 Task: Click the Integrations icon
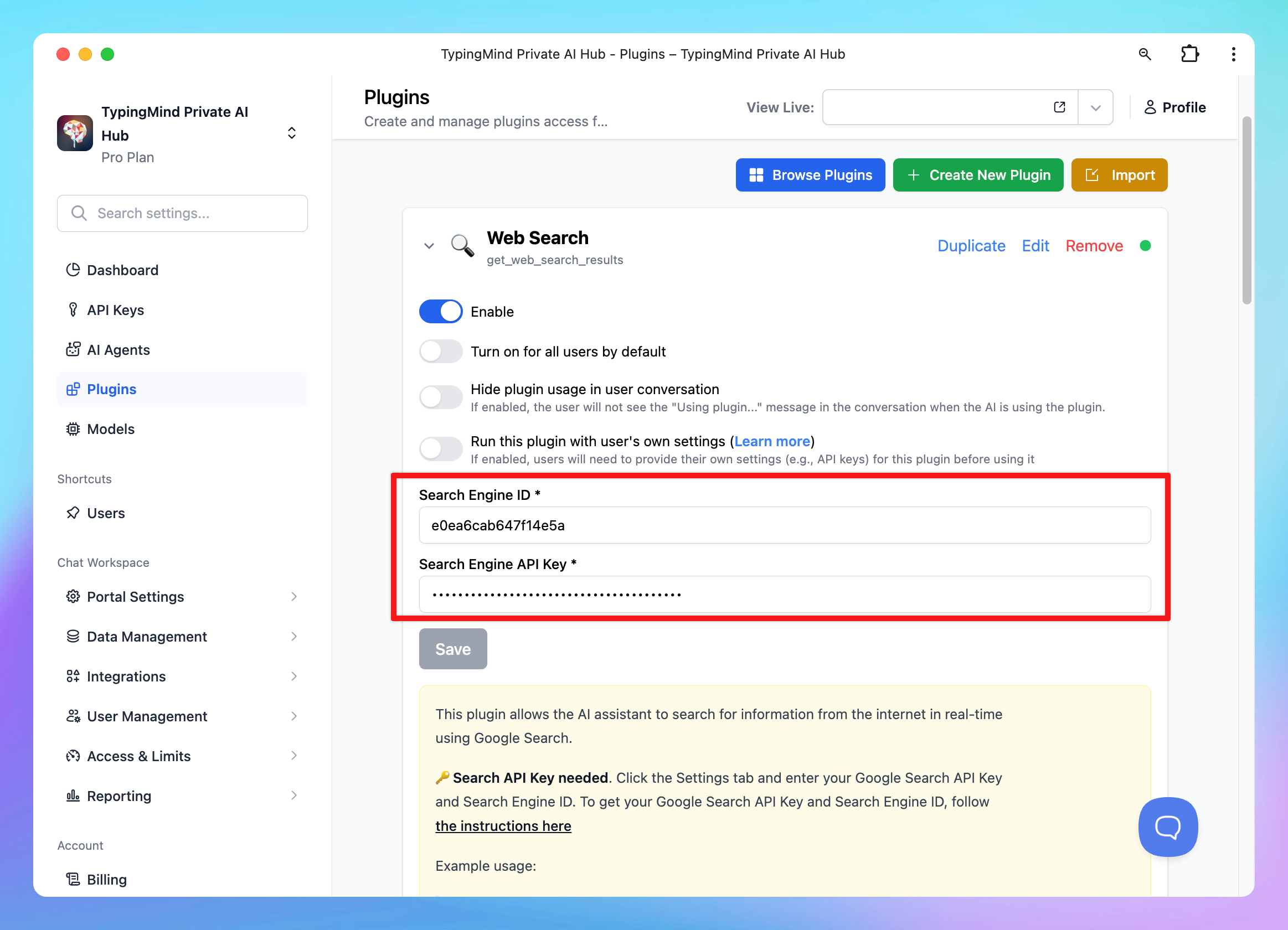click(73, 676)
